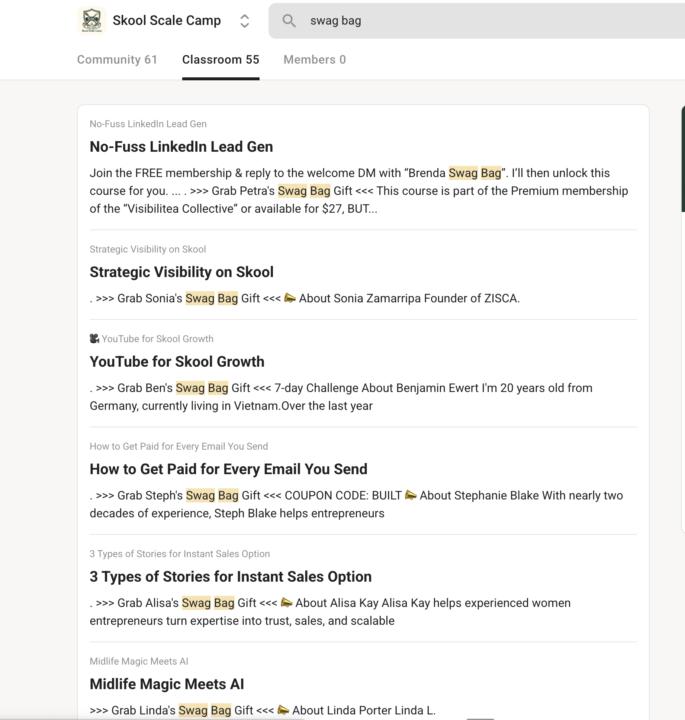Open Strategic Visibility on Skool result title
The height and width of the screenshot is (720, 685).
pyautogui.click(x=181, y=272)
